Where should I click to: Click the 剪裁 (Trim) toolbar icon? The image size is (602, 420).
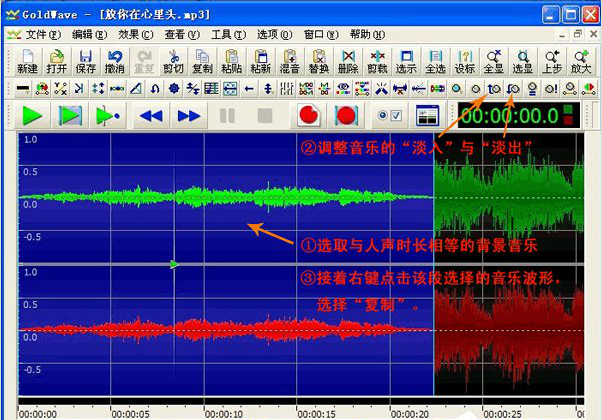(378, 61)
